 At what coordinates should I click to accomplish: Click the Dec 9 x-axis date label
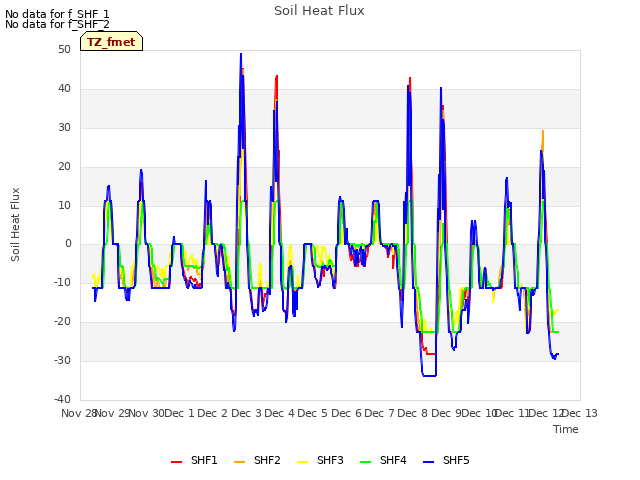446,413
